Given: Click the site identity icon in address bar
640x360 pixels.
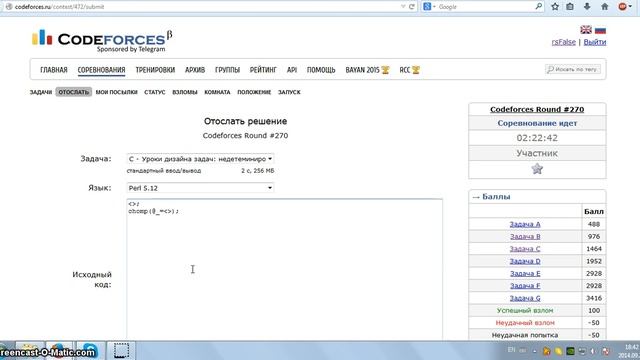Looking at the screenshot, I should coord(9,7).
